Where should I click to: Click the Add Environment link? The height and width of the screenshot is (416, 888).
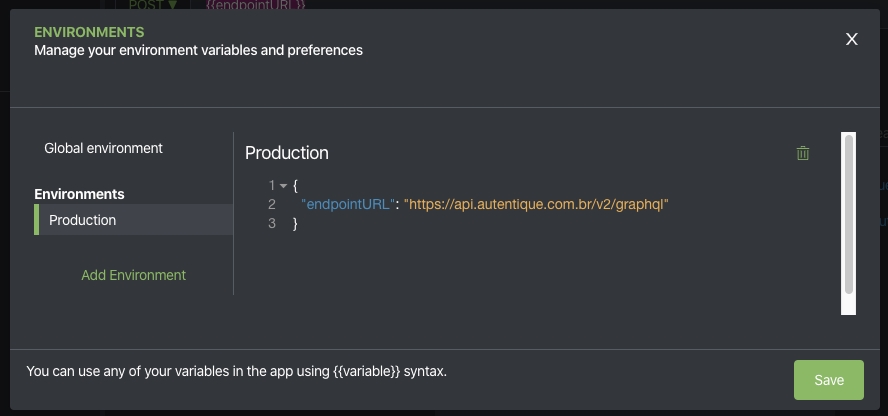click(x=133, y=275)
